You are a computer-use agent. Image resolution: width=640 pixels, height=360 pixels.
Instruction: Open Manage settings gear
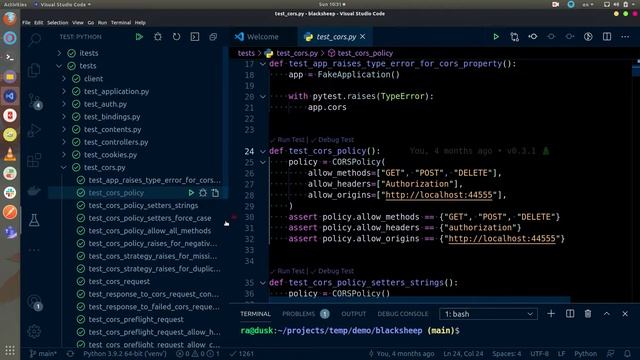pyautogui.click(x=34, y=331)
